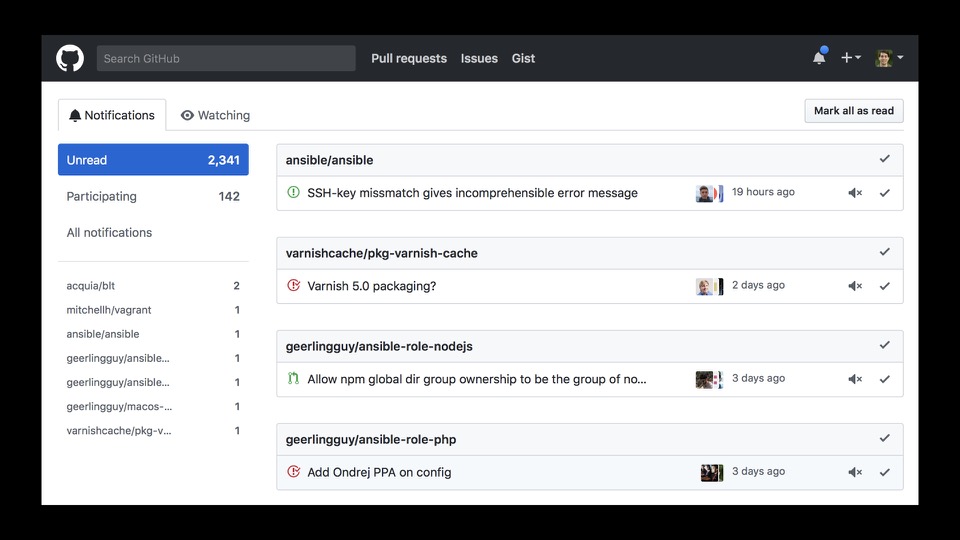Select the Participating filter
The image size is (960, 540).
[153, 197]
